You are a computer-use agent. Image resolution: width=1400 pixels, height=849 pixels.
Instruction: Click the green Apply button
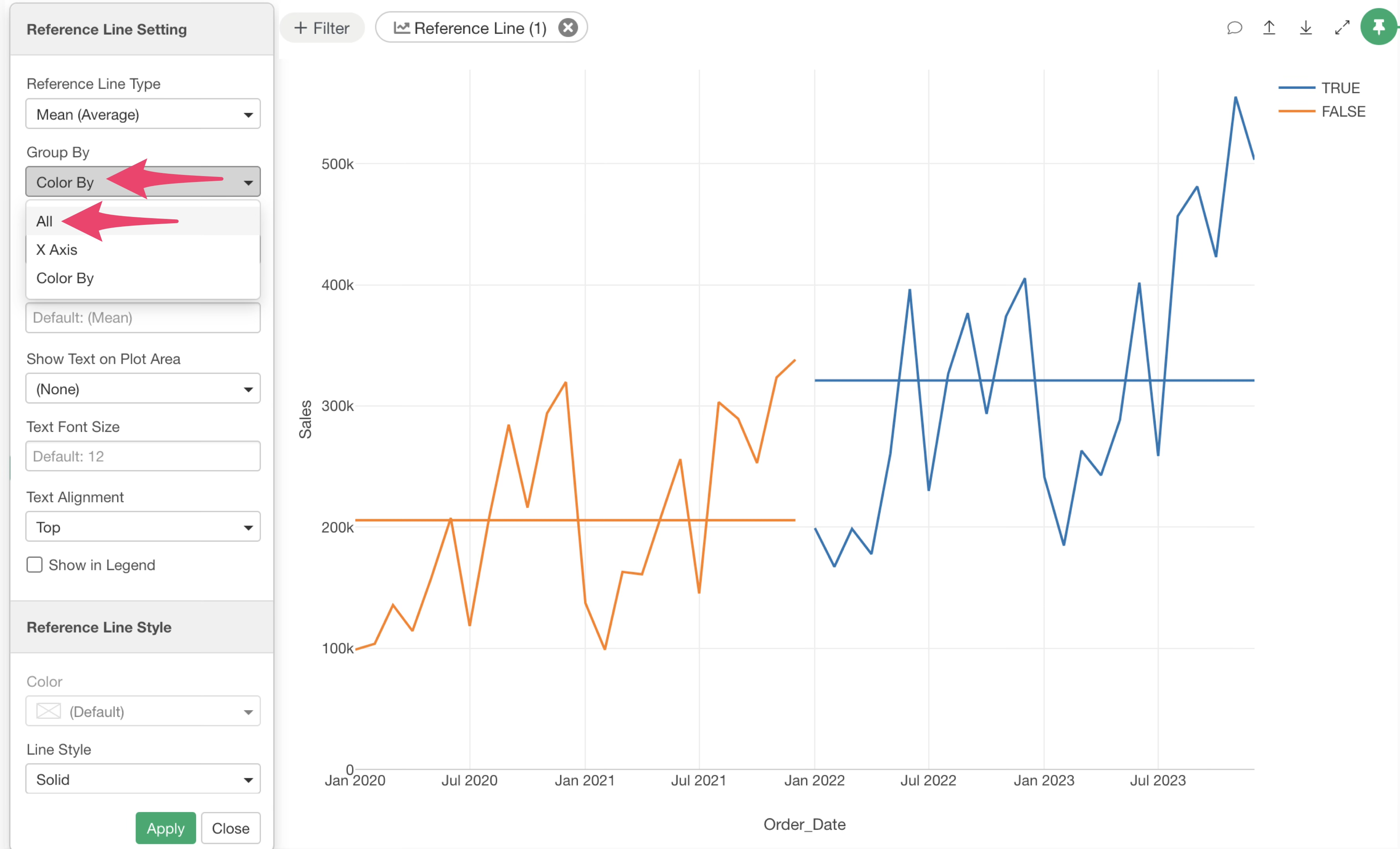coord(165,828)
